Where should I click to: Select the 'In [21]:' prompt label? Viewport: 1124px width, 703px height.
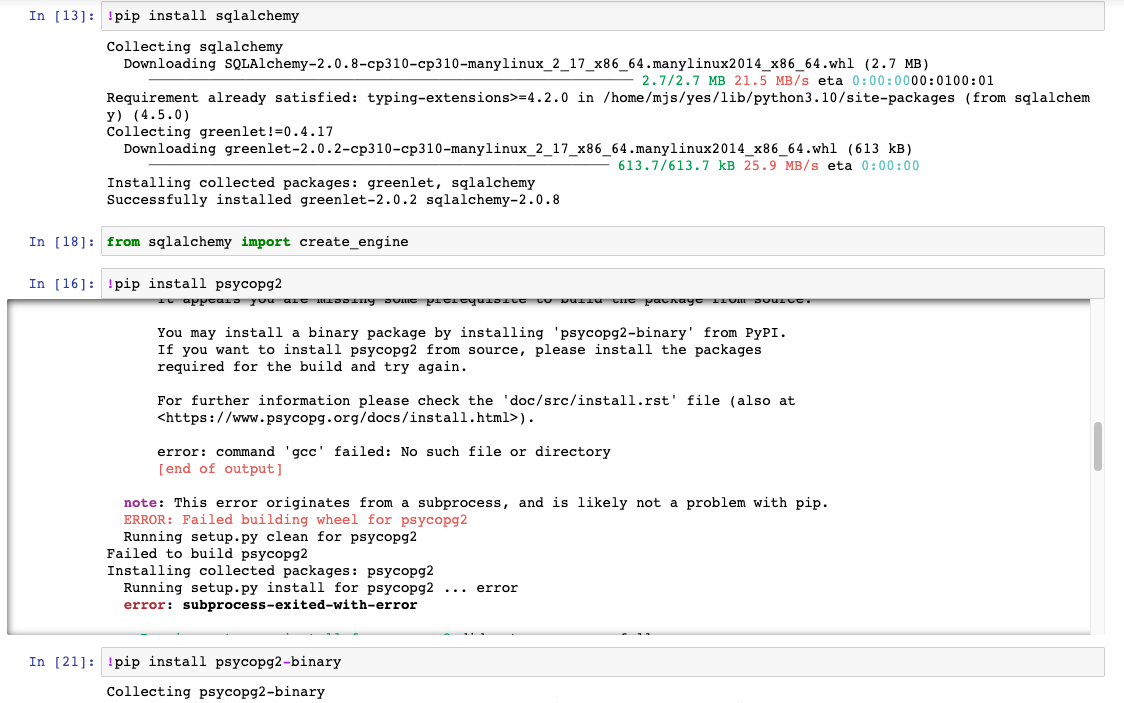62,661
